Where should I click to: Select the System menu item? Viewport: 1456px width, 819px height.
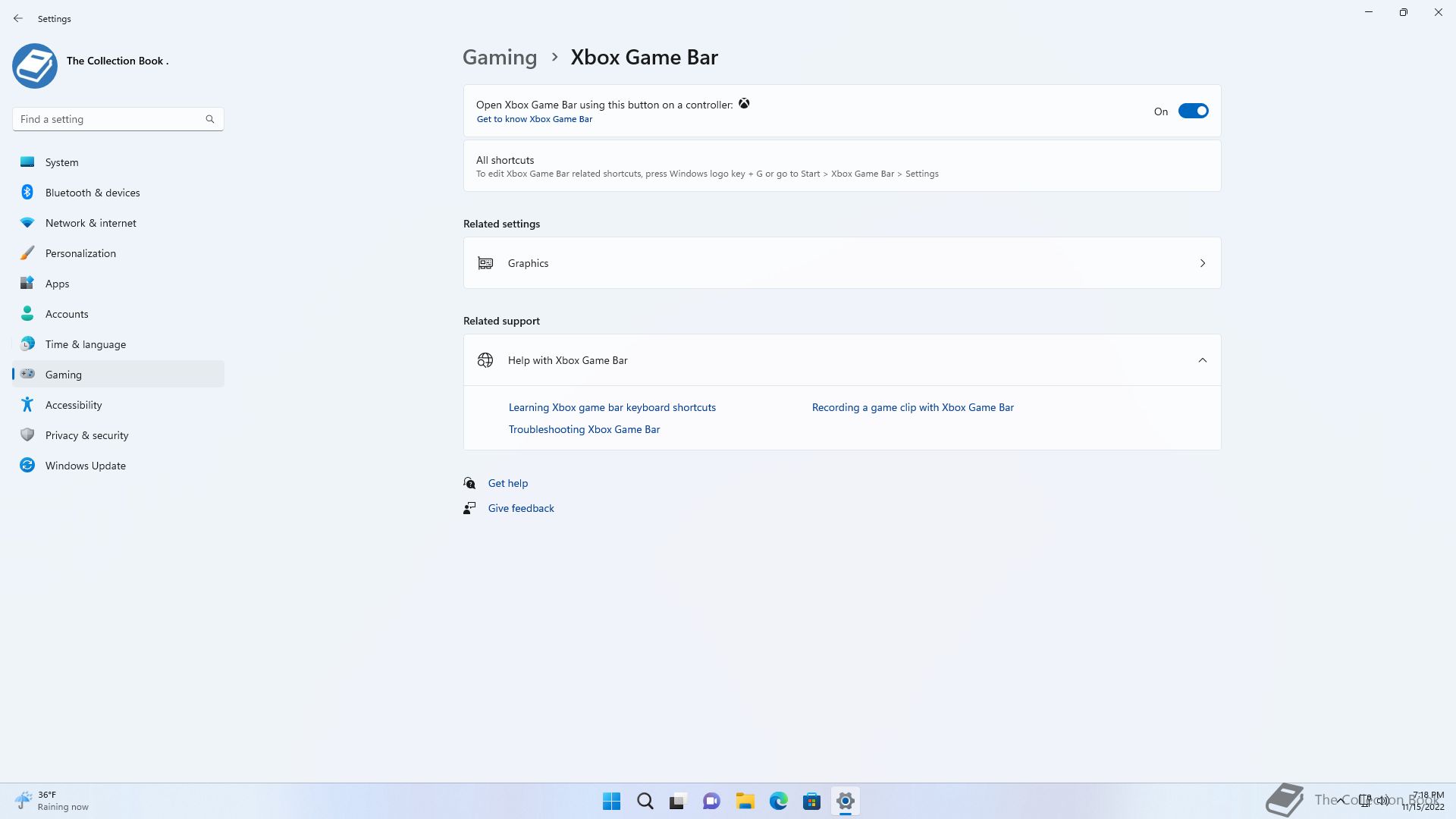(61, 162)
